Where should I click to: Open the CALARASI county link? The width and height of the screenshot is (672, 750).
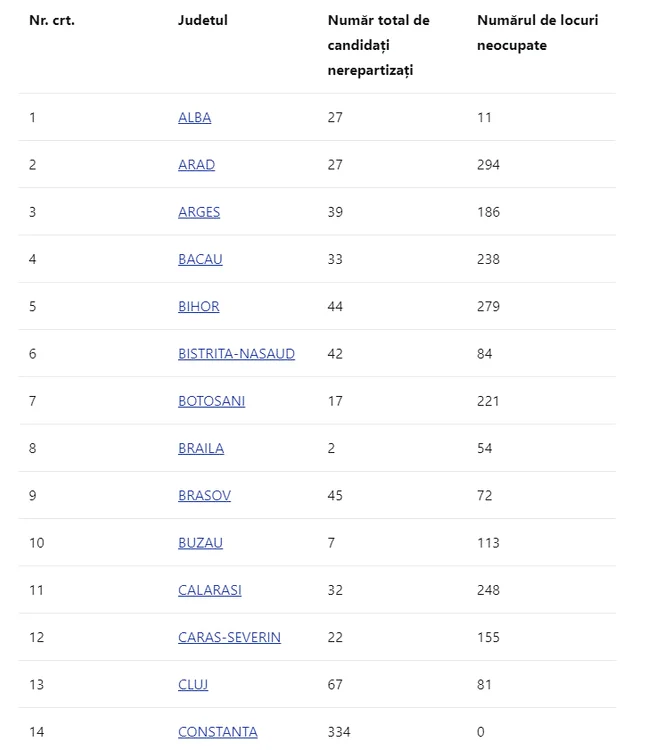click(x=209, y=590)
